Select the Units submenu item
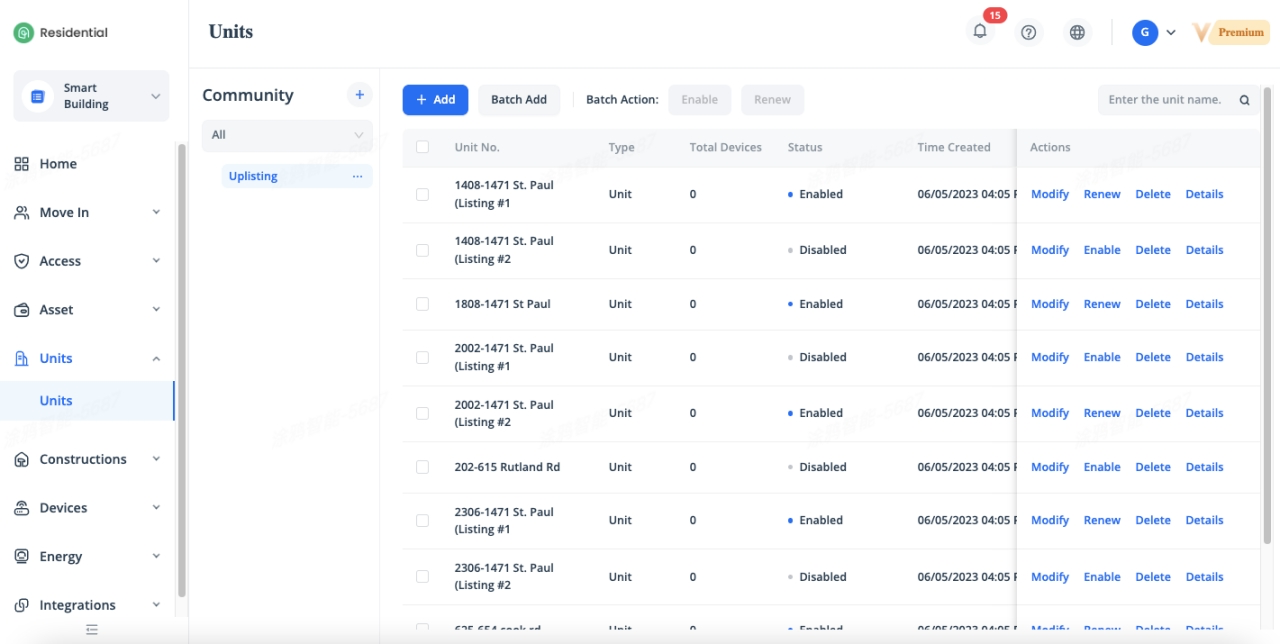Viewport: 1280px width, 644px height. (56, 401)
